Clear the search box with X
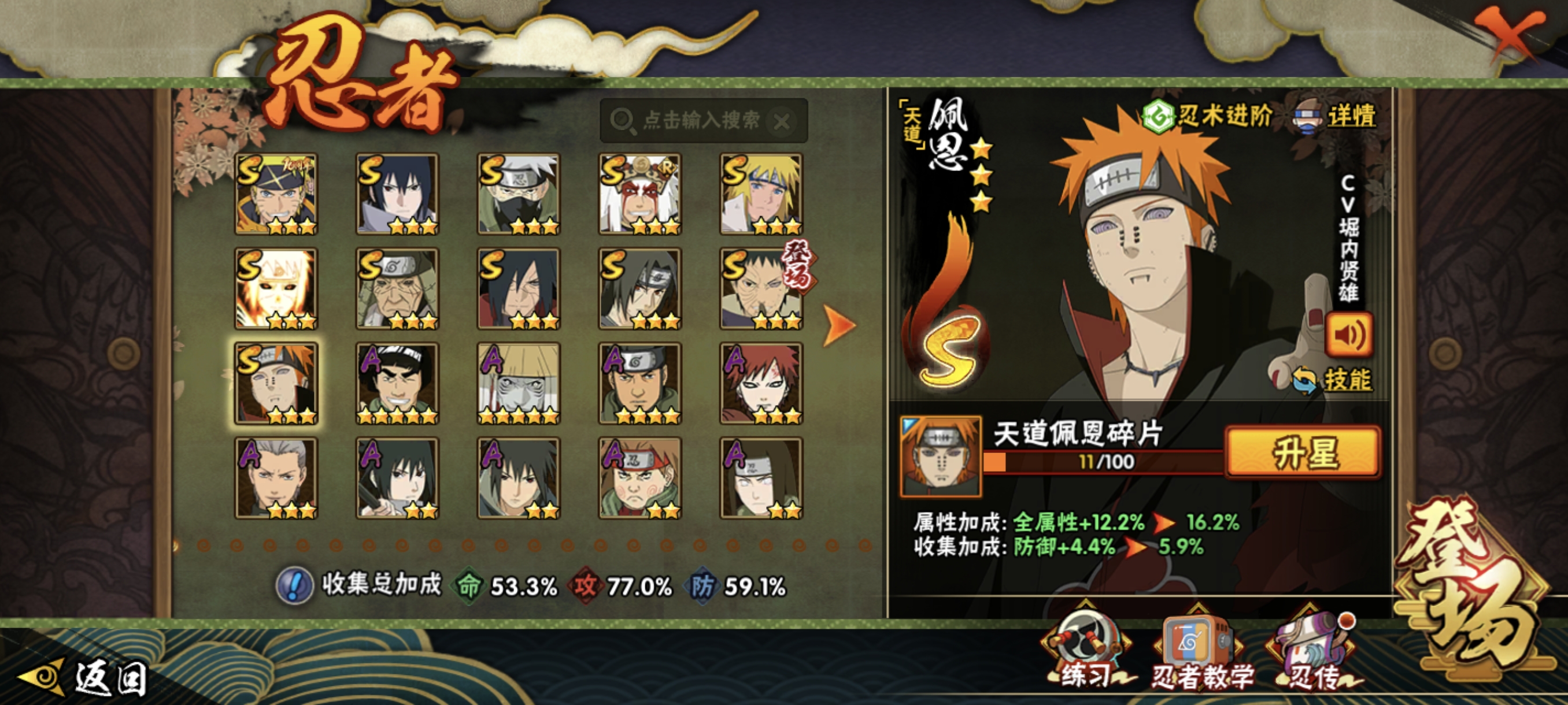This screenshot has width=1568, height=705. [782, 122]
